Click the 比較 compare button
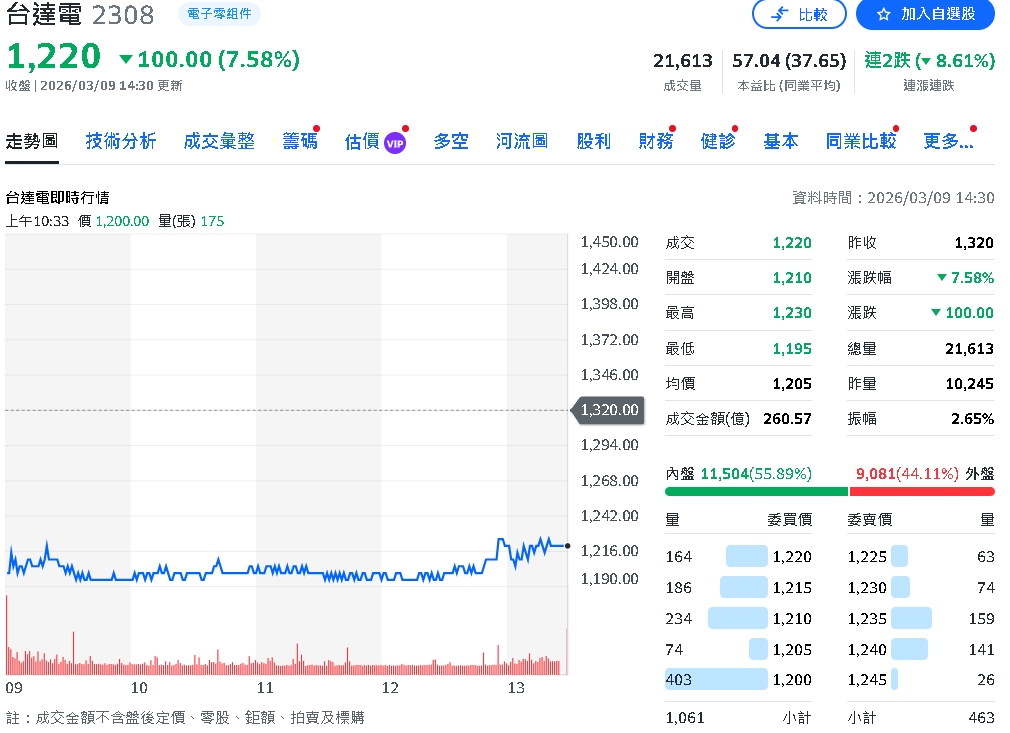1010x733 pixels. pos(798,14)
